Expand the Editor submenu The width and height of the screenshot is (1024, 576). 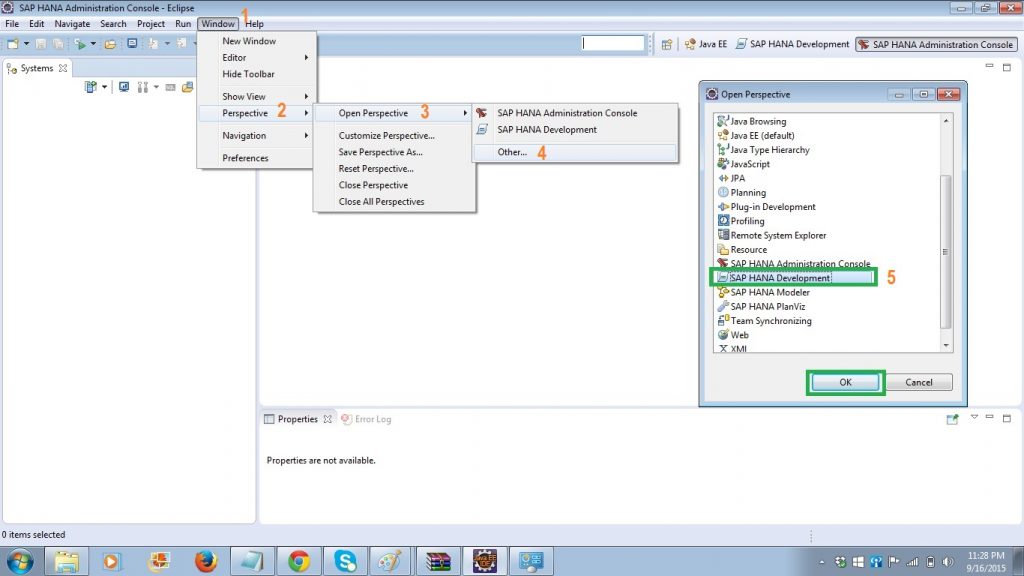tap(257, 57)
